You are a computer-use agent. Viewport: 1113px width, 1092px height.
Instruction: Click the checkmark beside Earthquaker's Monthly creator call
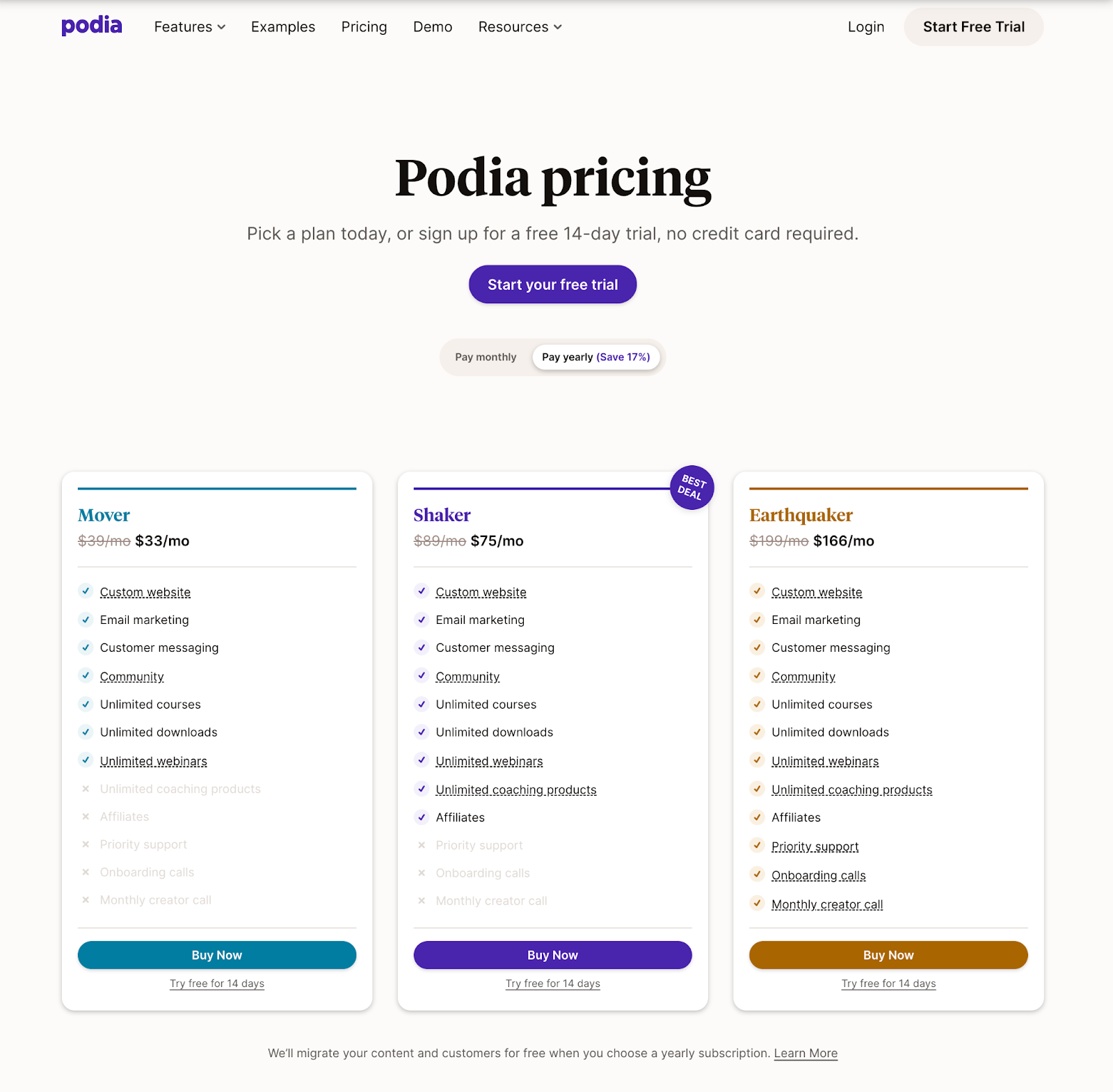point(757,904)
